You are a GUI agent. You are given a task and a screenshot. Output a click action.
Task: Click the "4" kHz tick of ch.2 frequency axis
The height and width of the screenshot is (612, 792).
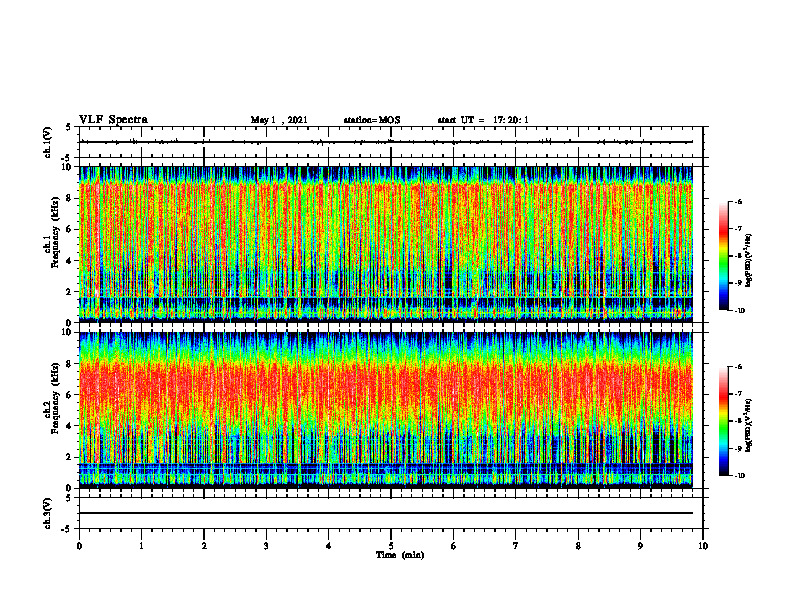click(70, 426)
